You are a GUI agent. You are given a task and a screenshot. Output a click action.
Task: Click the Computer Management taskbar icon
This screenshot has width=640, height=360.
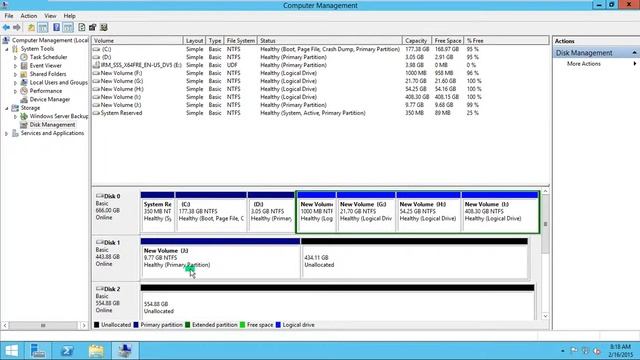click(125, 351)
